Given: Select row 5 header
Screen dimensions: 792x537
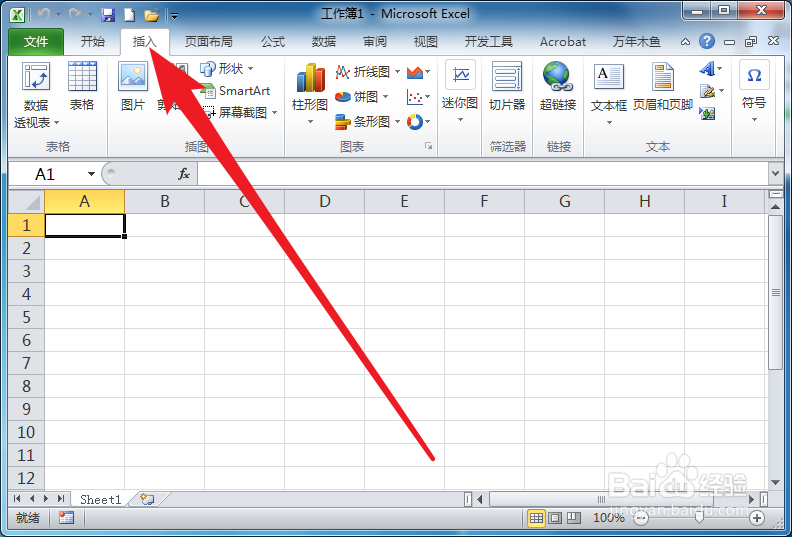Looking at the screenshot, I should pos(26,317).
